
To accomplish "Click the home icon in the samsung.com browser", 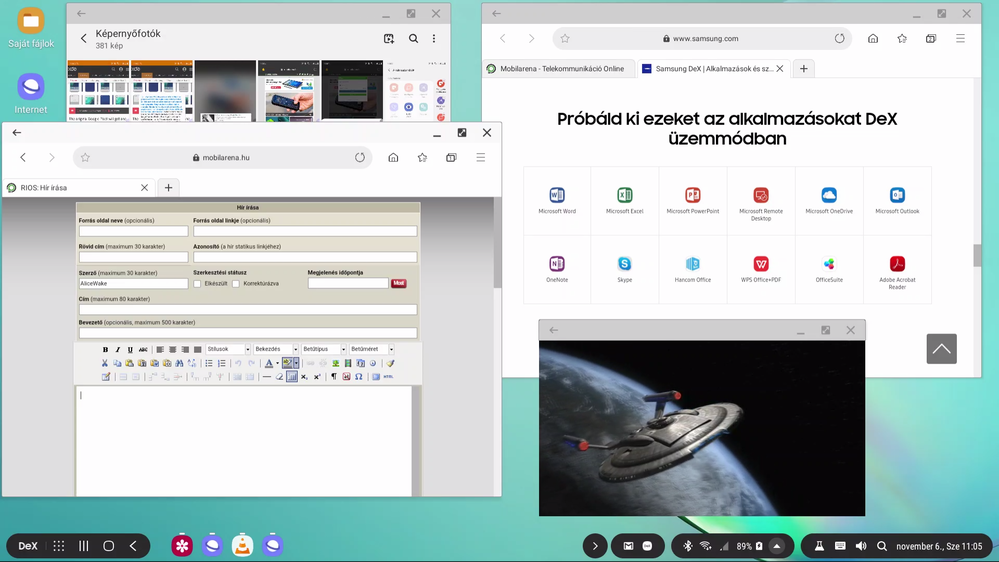I will (x=873, y=38).
